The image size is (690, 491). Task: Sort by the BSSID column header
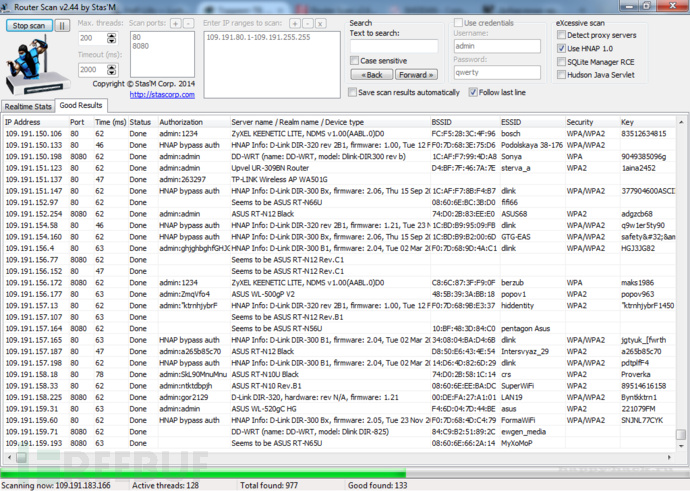465,122
